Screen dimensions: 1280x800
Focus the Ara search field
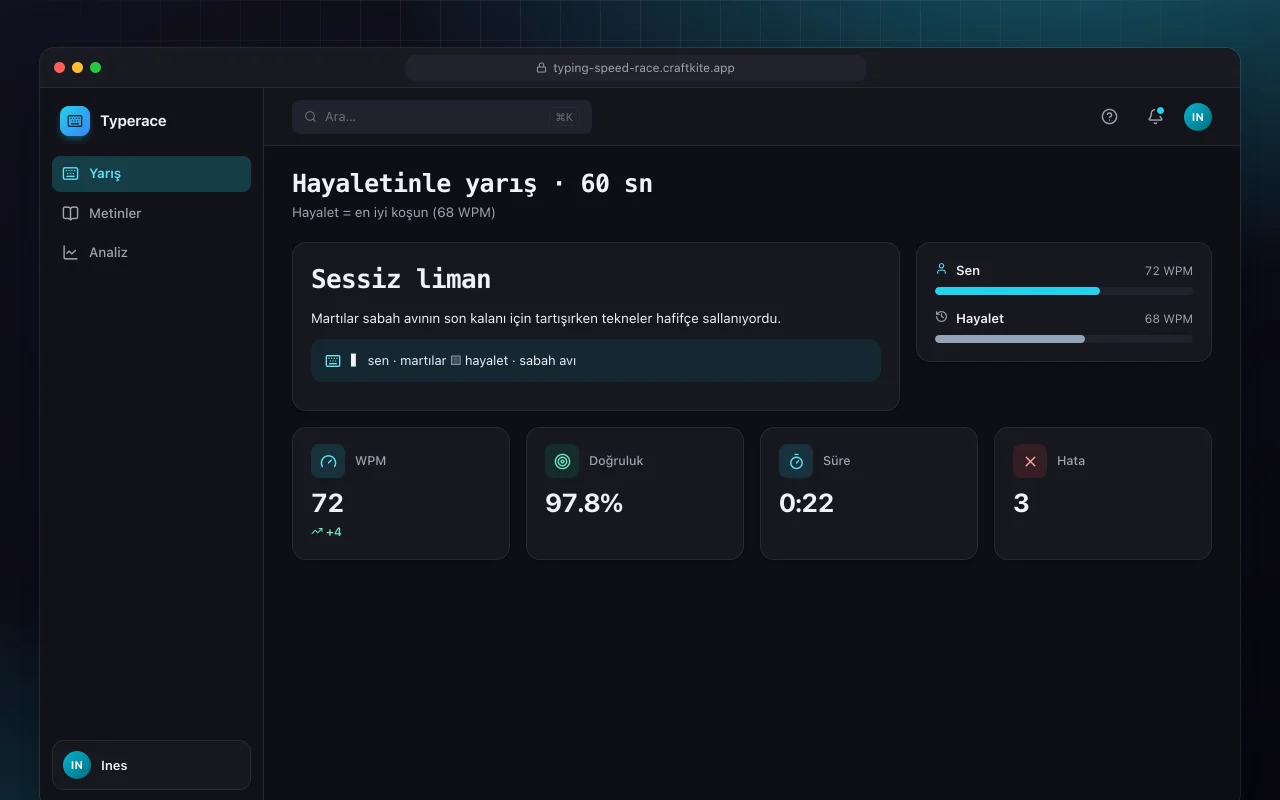click(442, 117)
